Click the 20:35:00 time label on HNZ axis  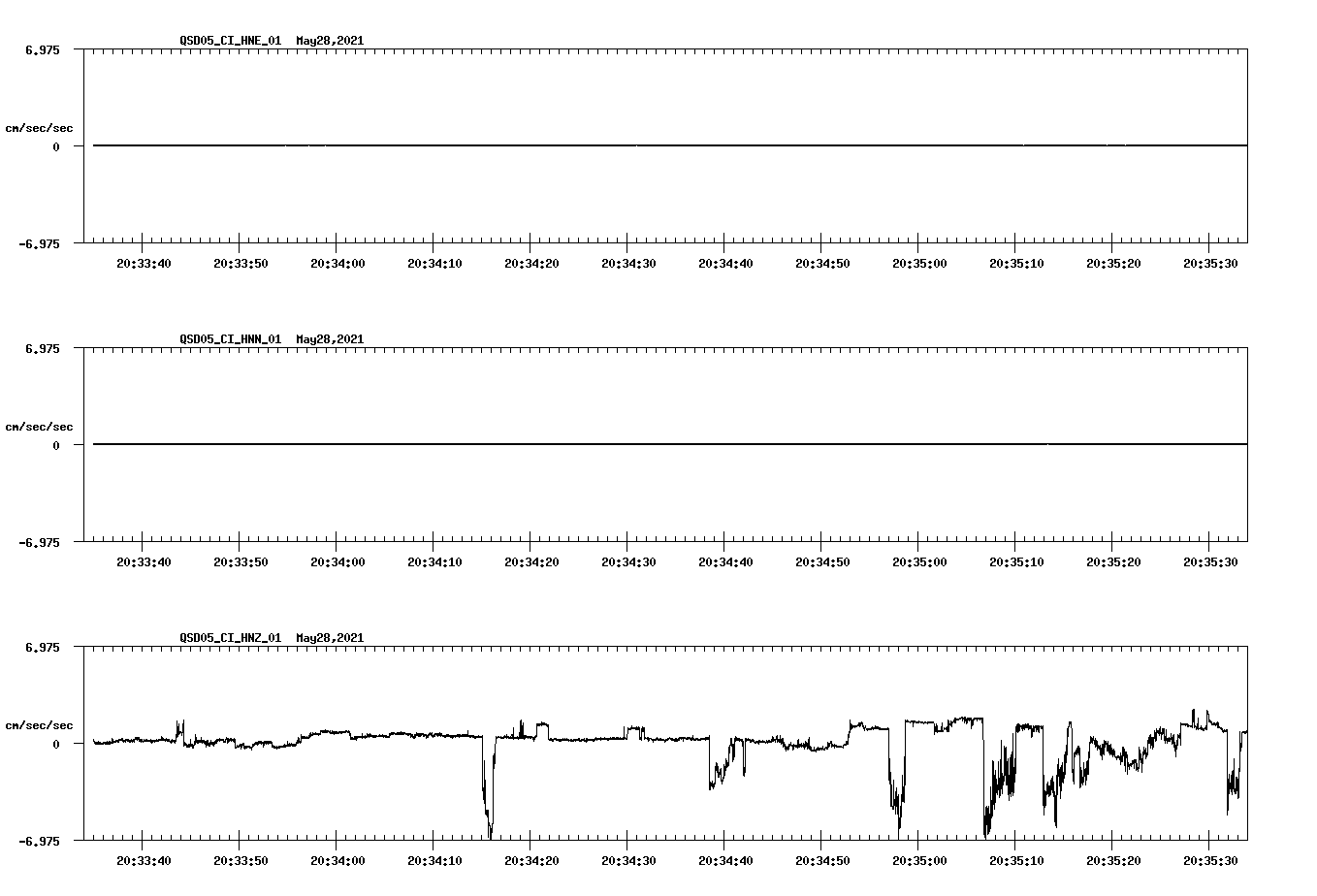tap(918, 858)
